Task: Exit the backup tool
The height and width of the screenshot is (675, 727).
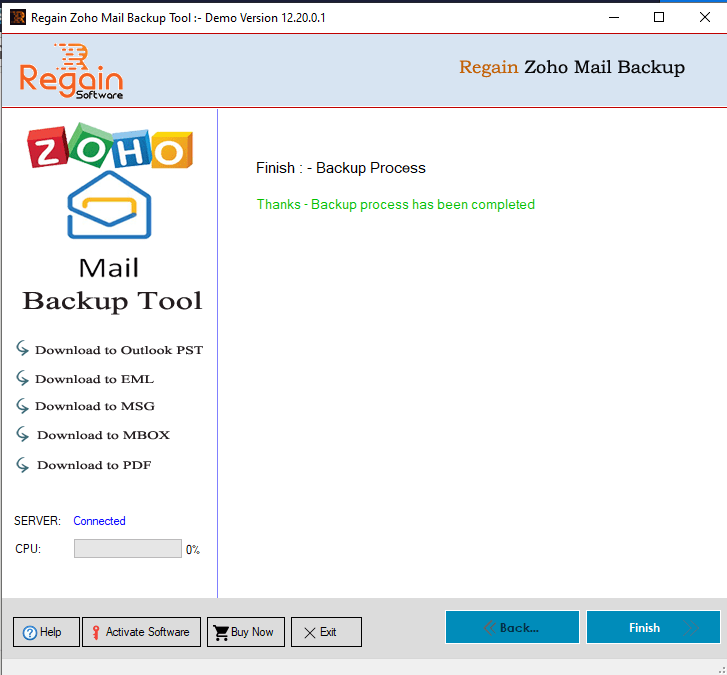Action: pyautogui.click(x=326, y=632)
